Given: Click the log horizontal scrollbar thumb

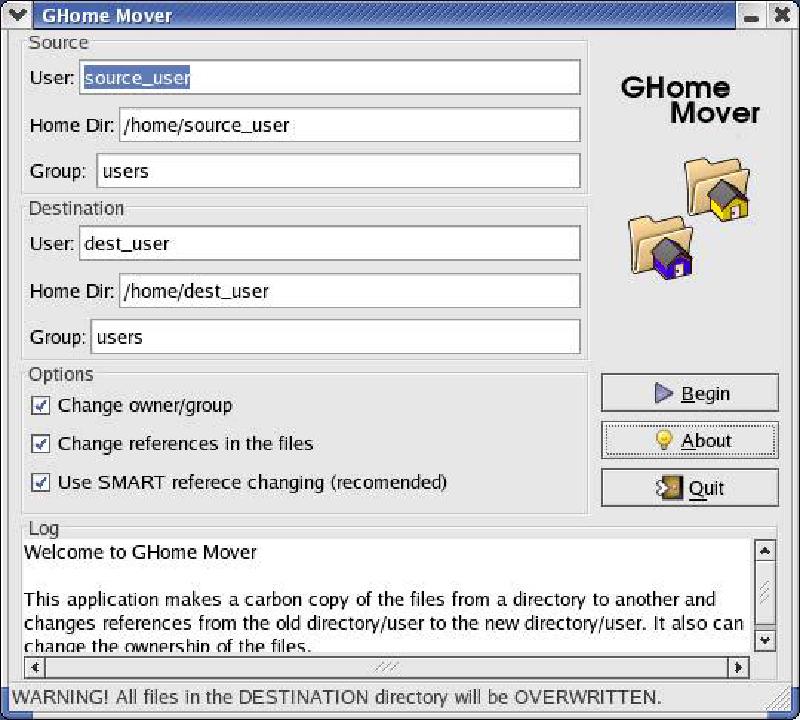Looking at the screenshot, I should pyautogui.click(x=386, y=667).
